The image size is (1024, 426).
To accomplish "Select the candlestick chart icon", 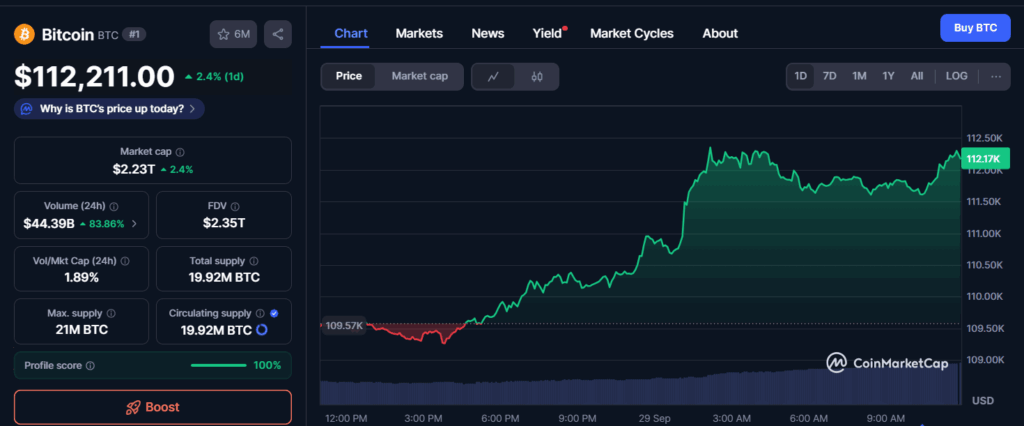I will [536, 76].
